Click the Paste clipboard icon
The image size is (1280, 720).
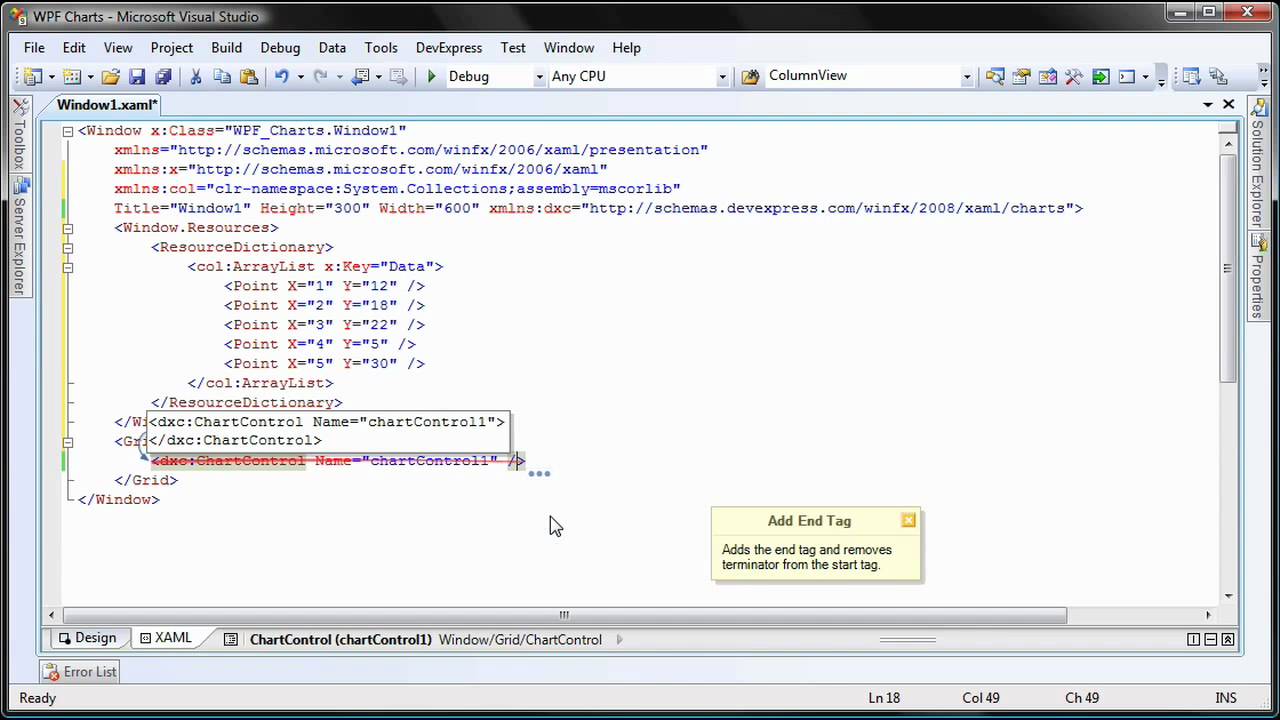tap(249, 76)
